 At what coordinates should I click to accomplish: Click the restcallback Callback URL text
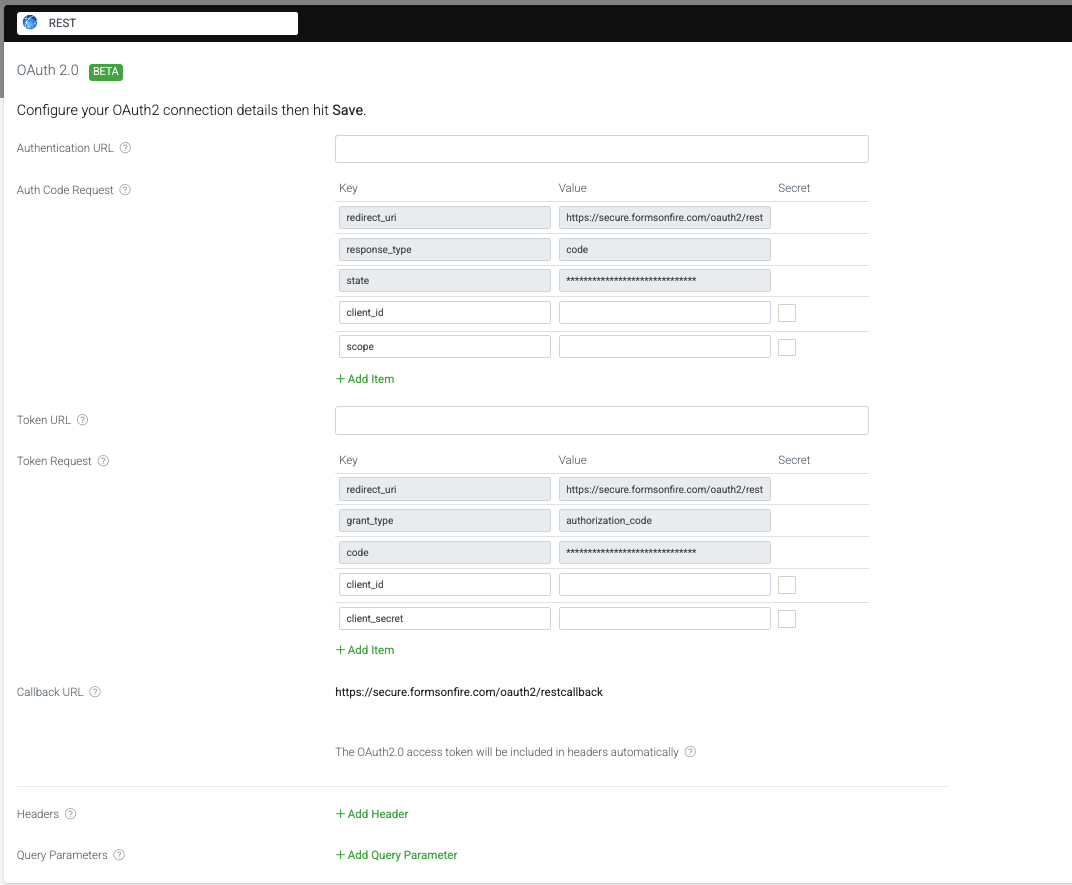click(469, 692)
